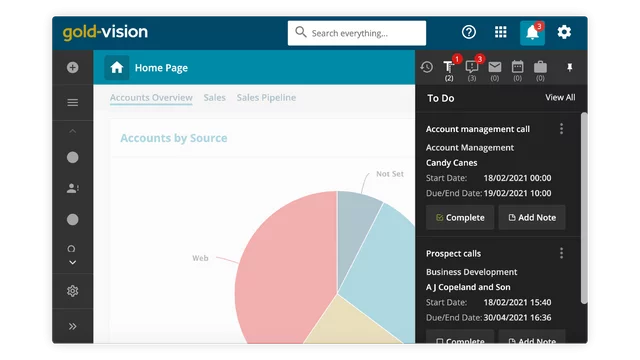Switch to the Sales Pipeline tab
The width and height of the screenshot is (640, 360).
(x=267, y=98)
